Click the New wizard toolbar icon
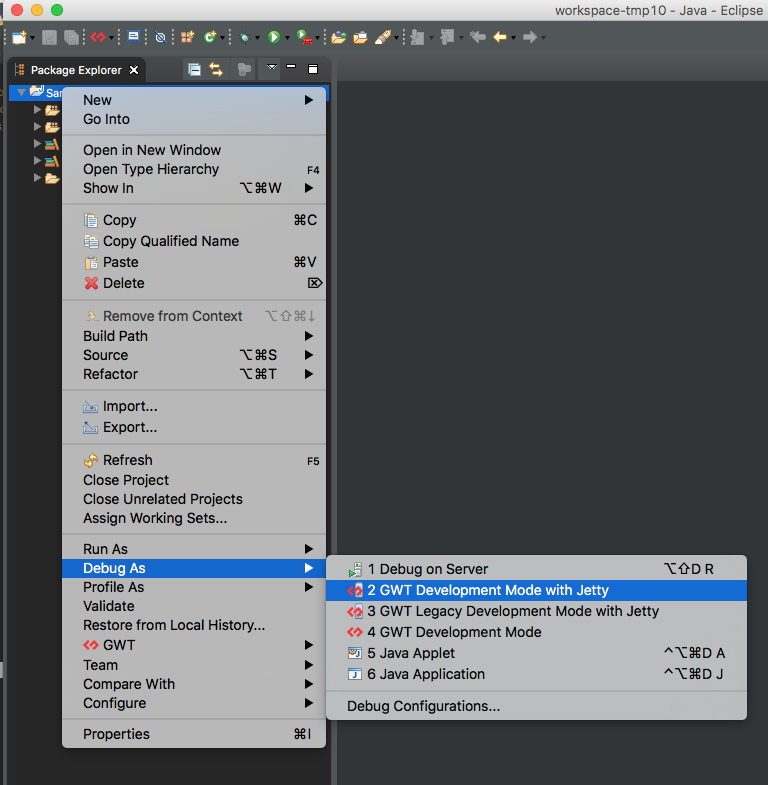Image resolution: width=768 pixels, height=785 pixels. [x=19, y=38]
